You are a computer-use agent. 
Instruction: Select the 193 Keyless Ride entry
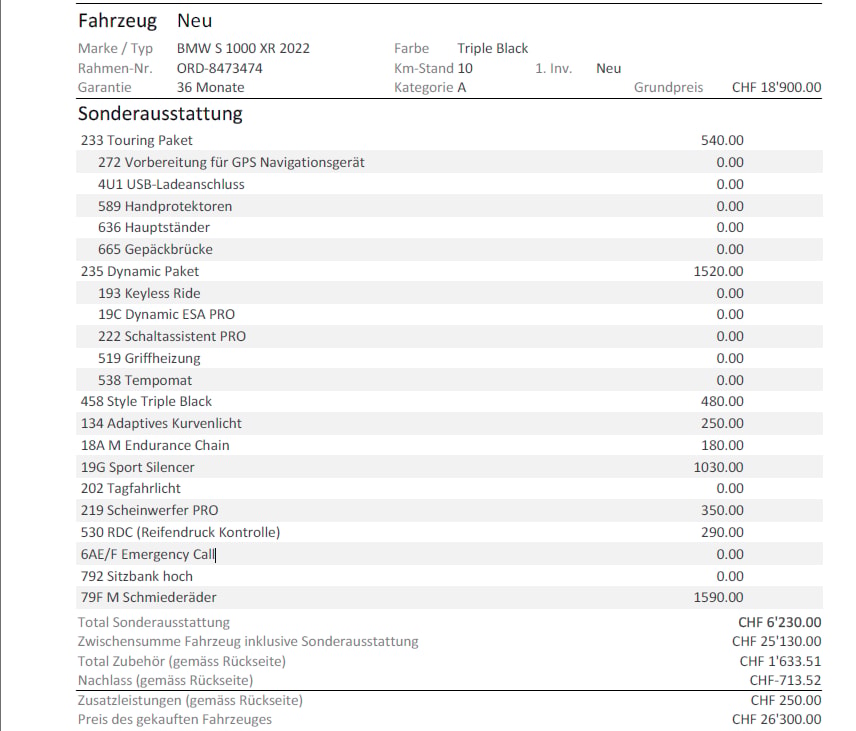(x=449, y=293)
